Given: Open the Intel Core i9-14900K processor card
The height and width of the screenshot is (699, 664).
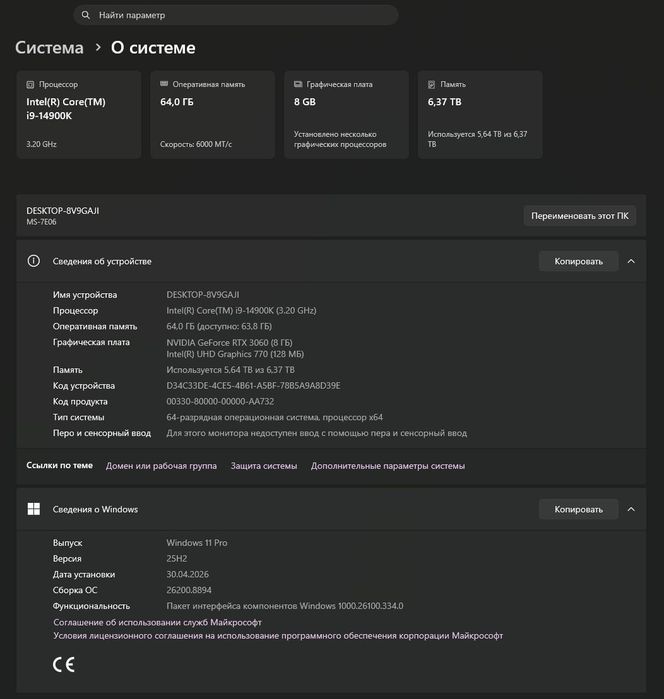Looking at the screenshot, I should tap(79, 114).
